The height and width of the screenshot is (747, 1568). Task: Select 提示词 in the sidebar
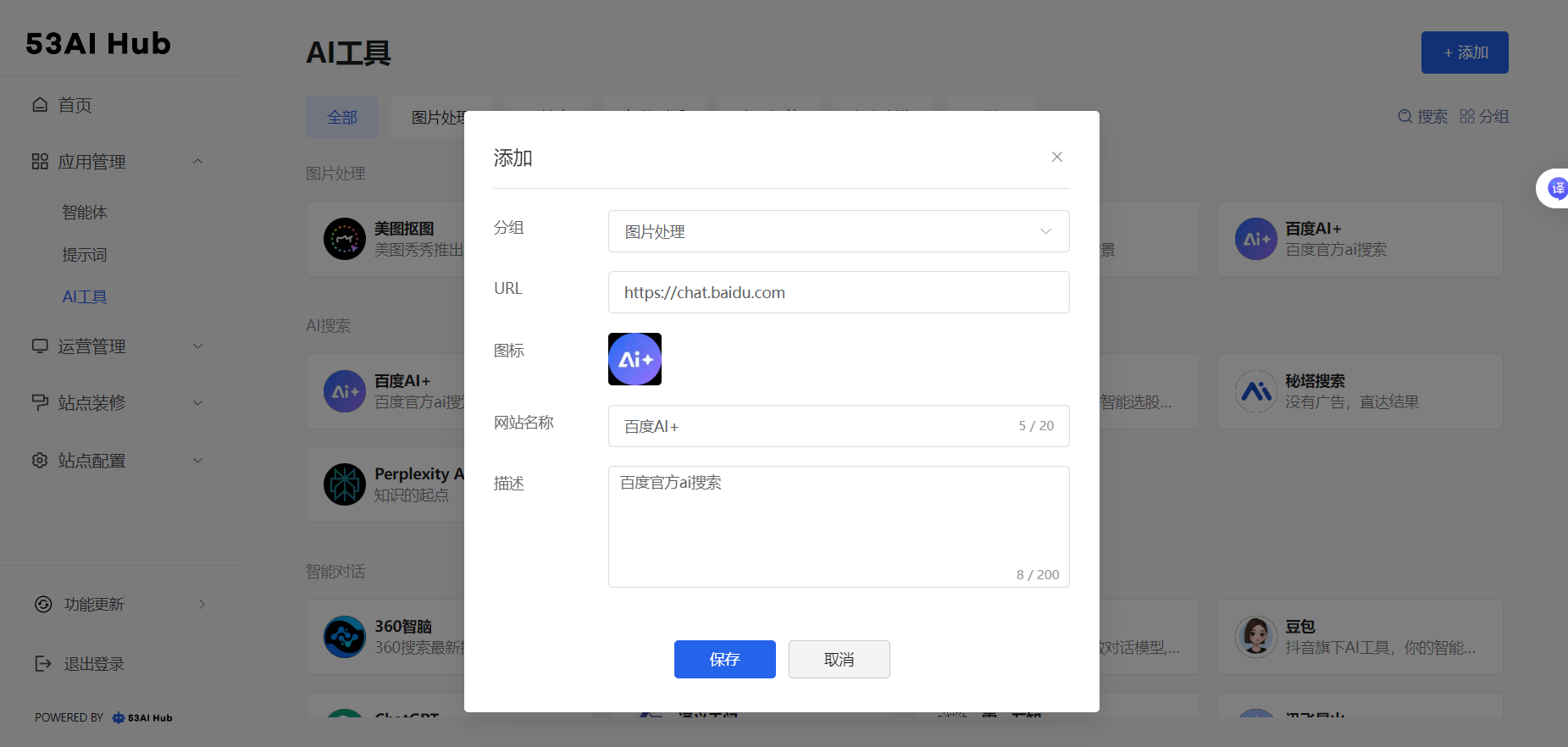85,255
